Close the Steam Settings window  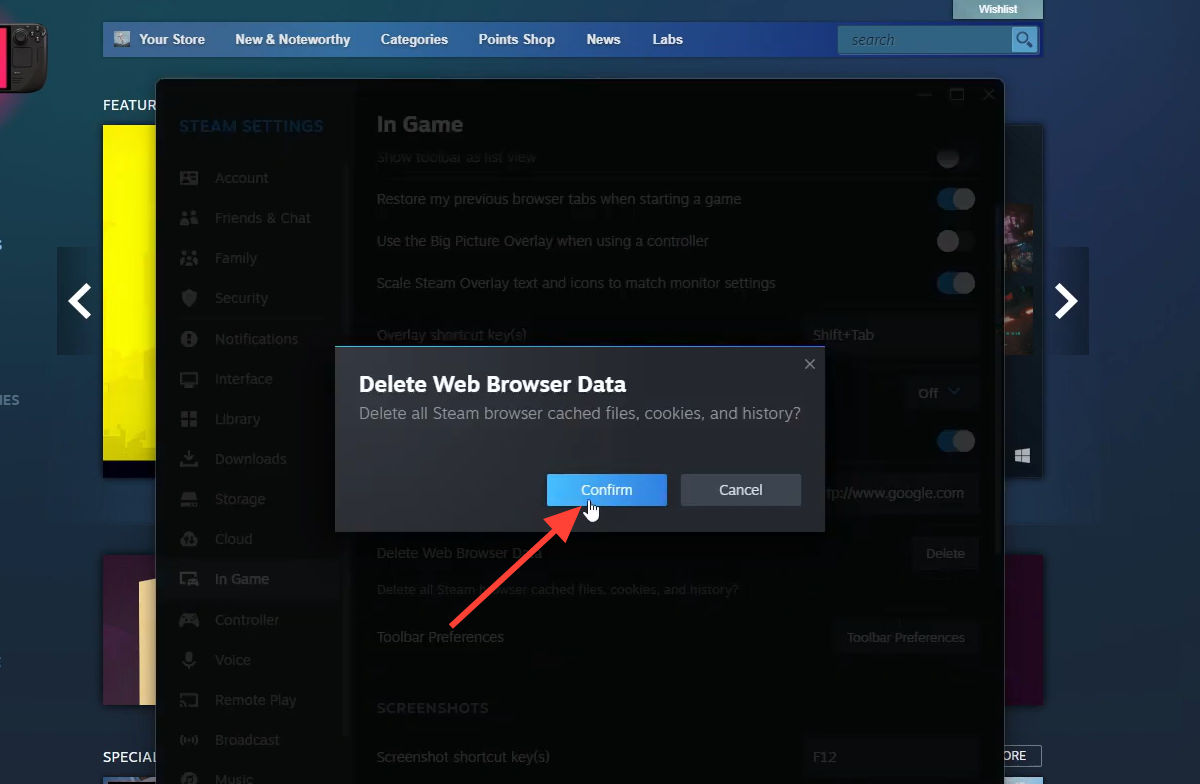[989, 94]
